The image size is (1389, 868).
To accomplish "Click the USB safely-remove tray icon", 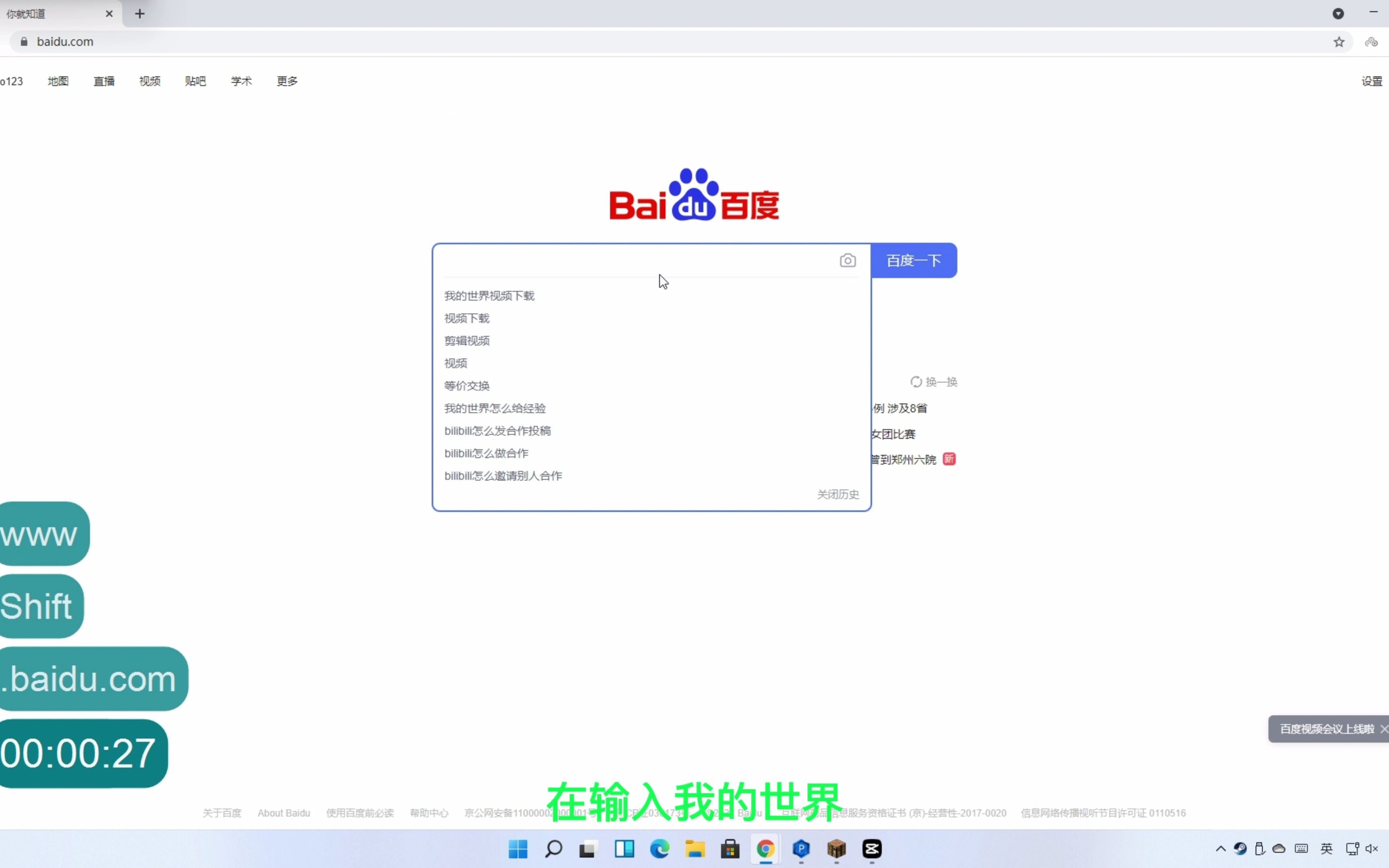I will click(1260, 849).
